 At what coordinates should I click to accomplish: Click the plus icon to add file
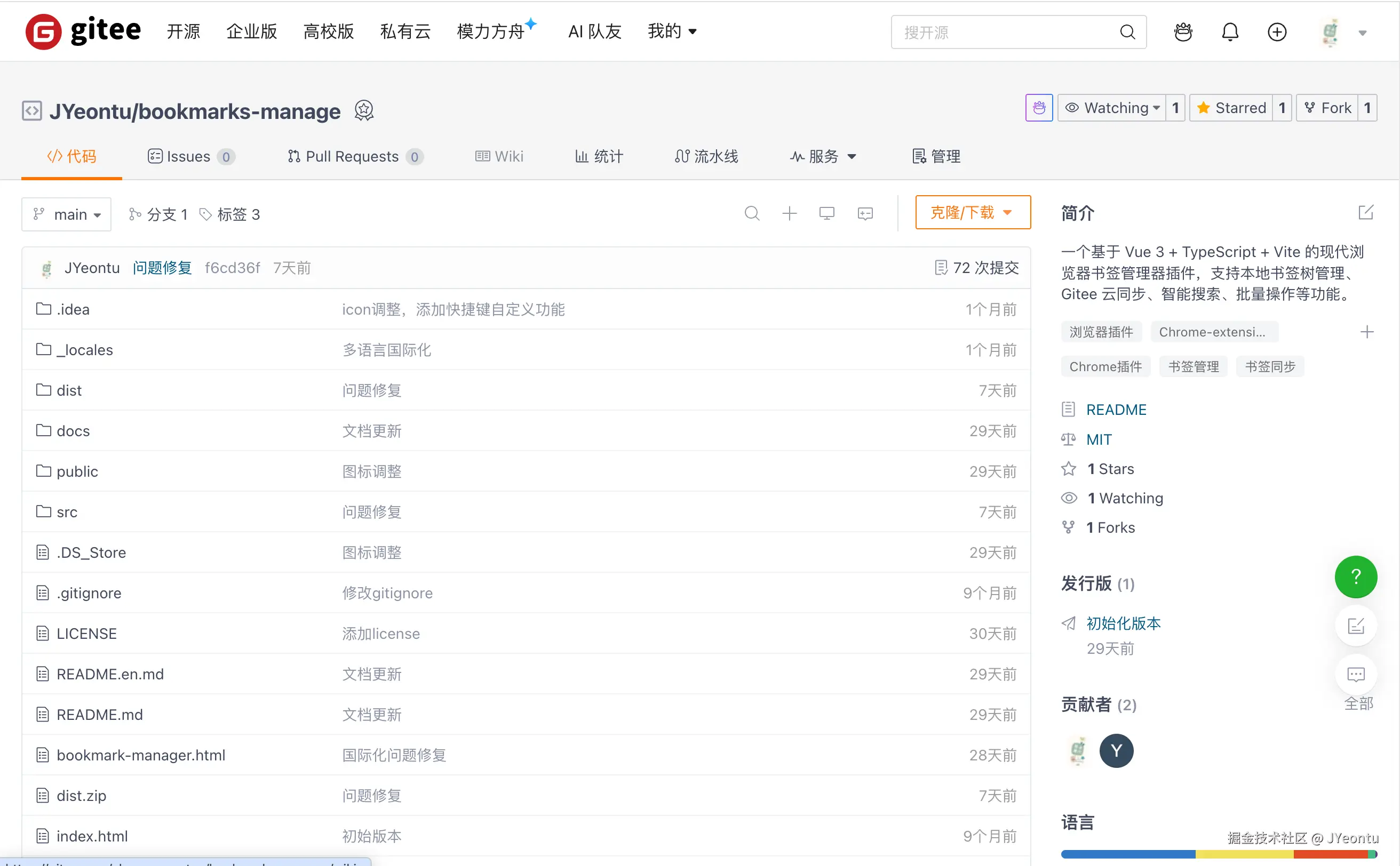(x=789, y=214)
